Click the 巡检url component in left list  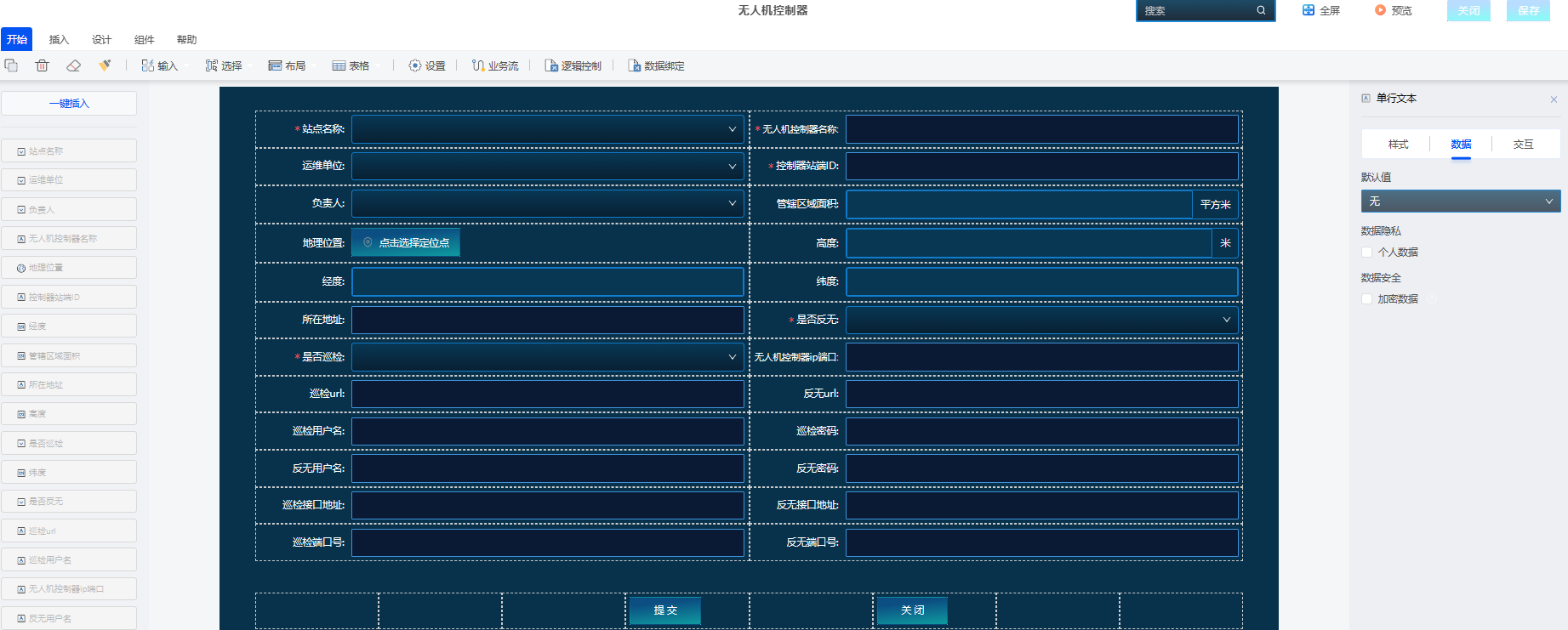(69, 531)
